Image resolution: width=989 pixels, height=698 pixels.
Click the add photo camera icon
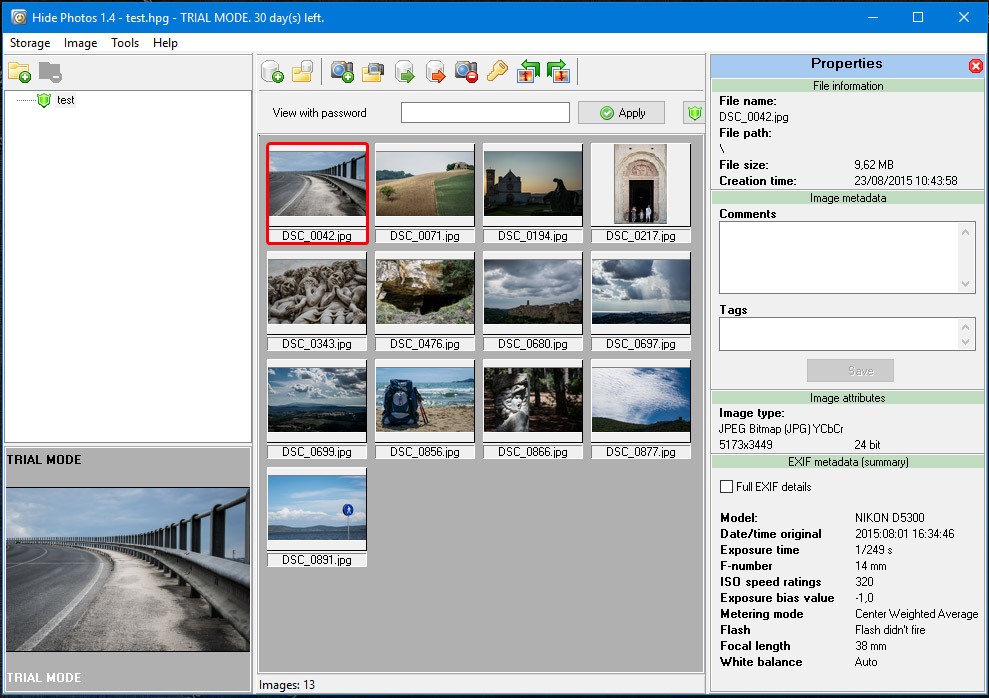[343, 72]
